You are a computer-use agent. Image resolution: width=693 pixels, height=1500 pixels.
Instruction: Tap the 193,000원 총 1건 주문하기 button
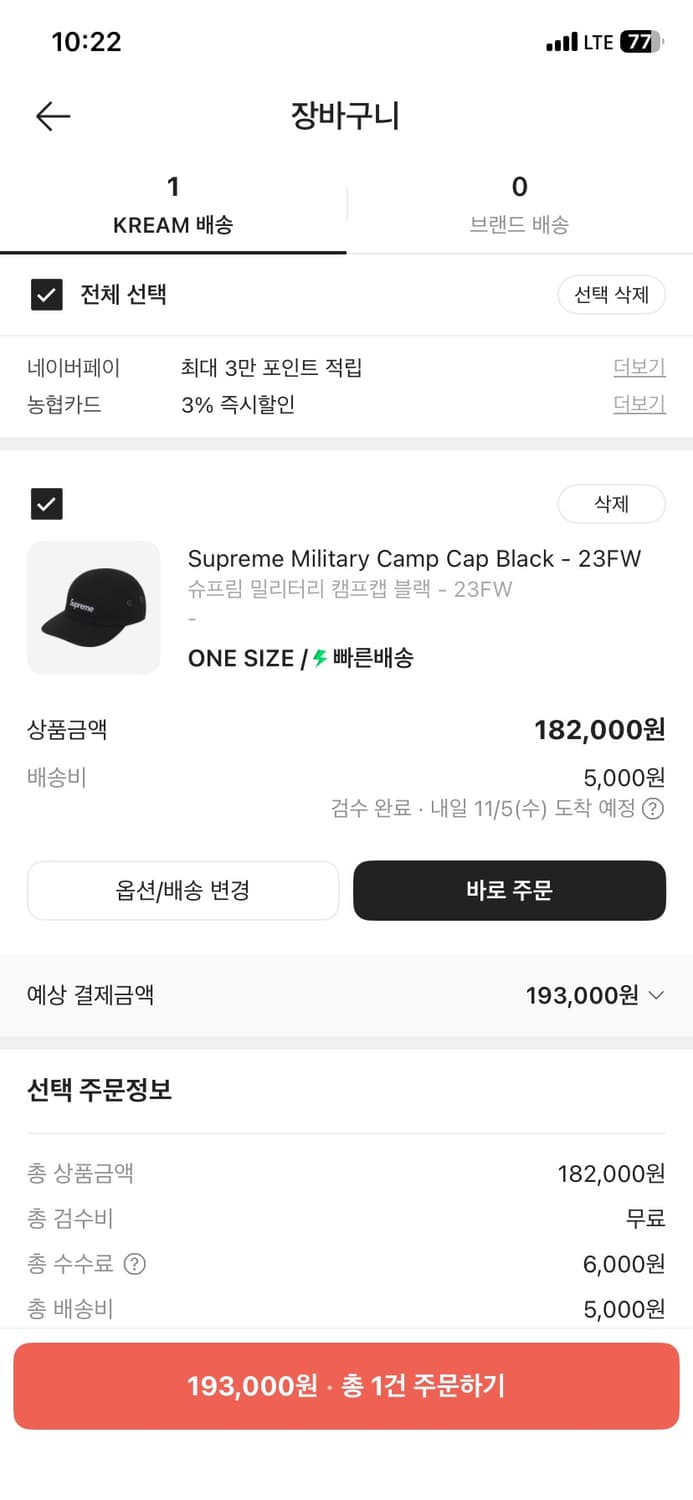[x=346, y=1385]
